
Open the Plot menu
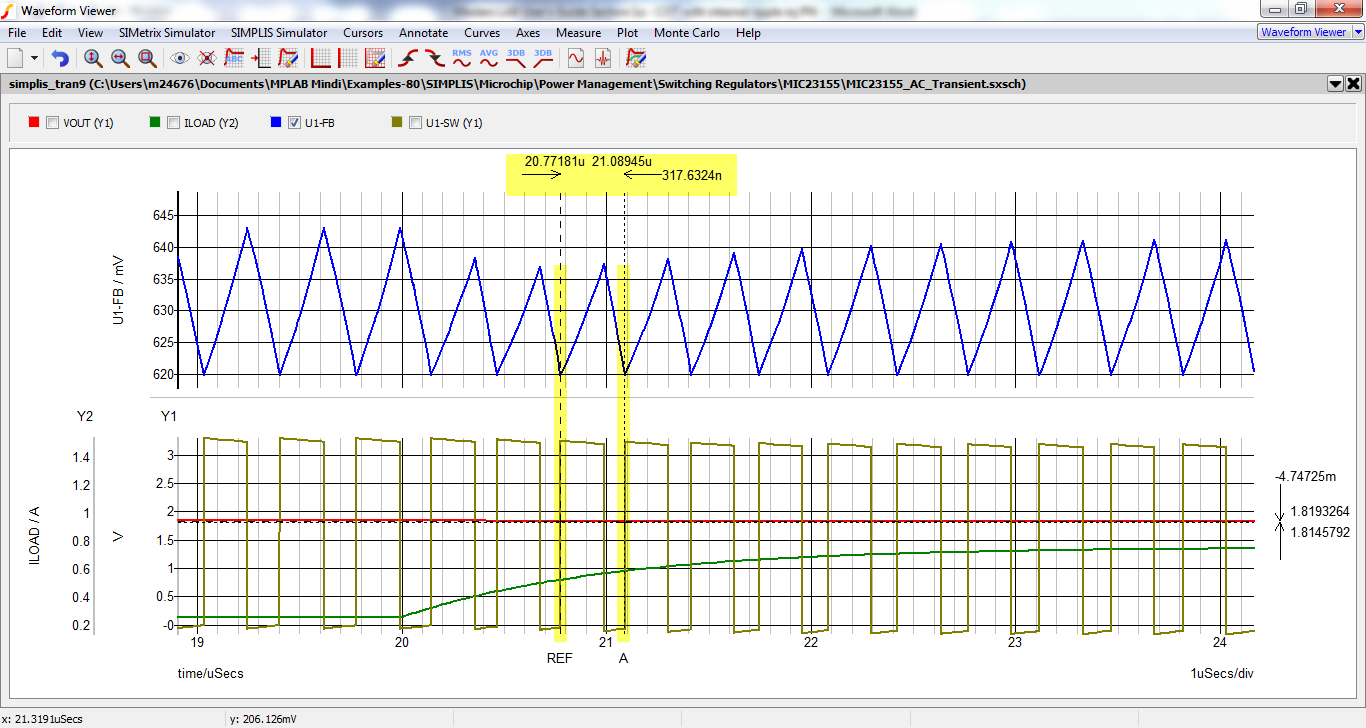(x=628, y=33)
